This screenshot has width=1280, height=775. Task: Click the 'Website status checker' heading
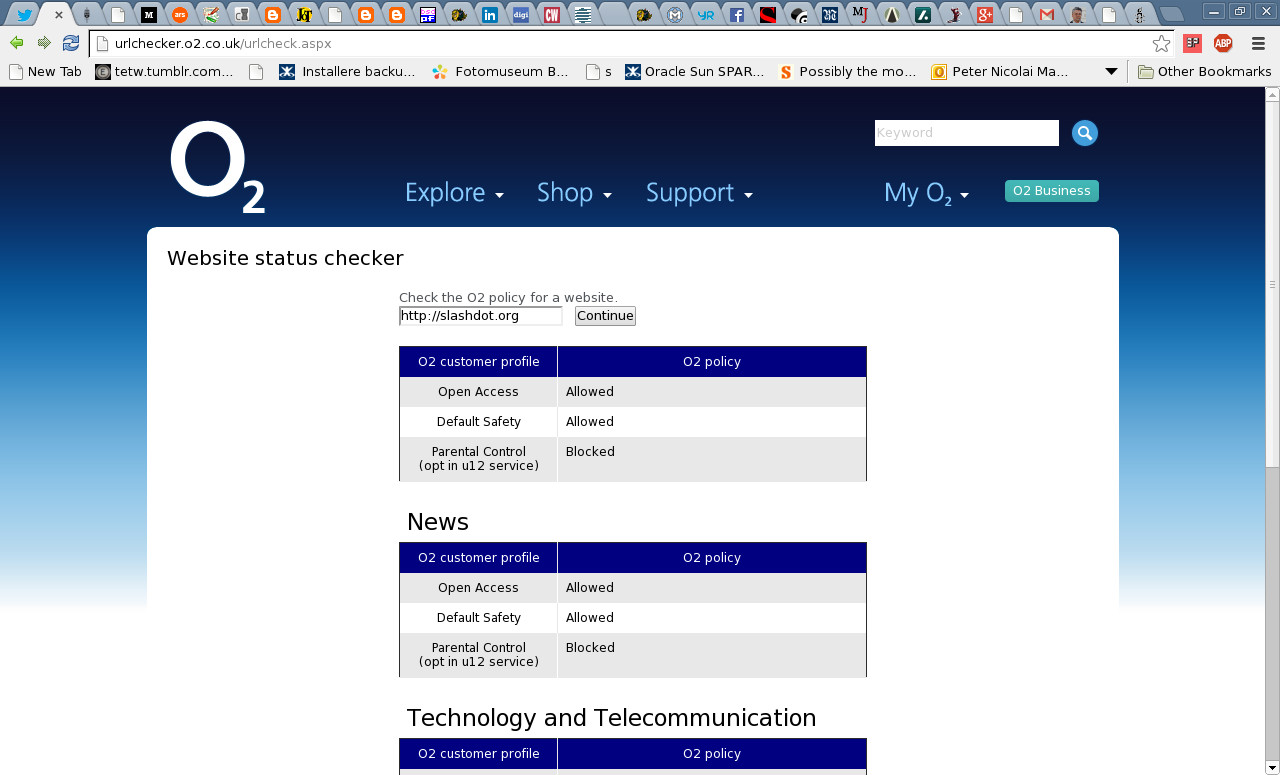(x=285, y=258)
